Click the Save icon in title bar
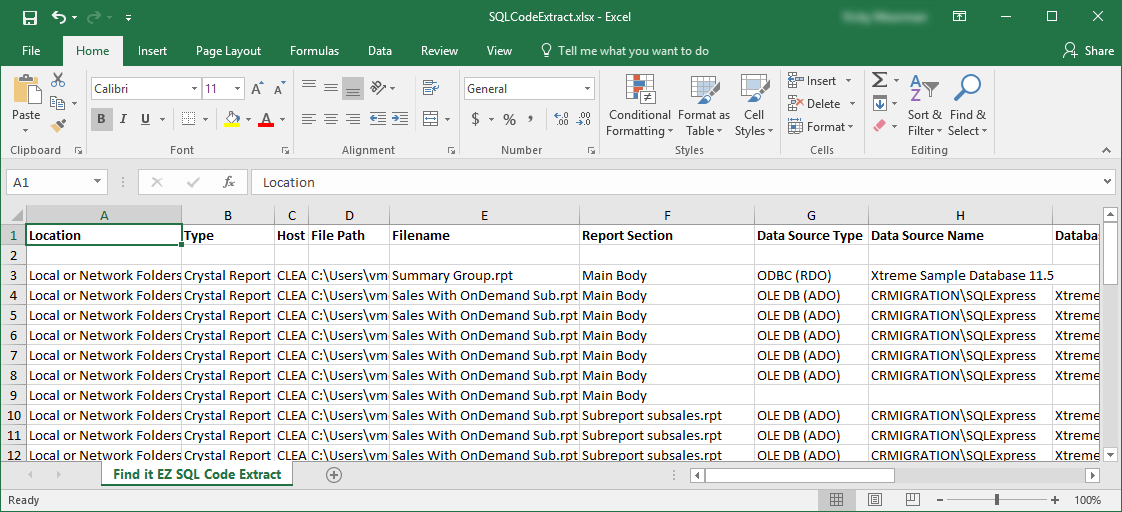 pyautogui.click(x=29, y=16)
